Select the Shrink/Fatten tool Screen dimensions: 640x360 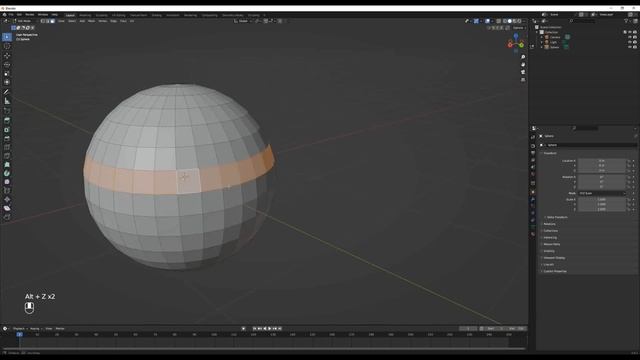(7, 200)
